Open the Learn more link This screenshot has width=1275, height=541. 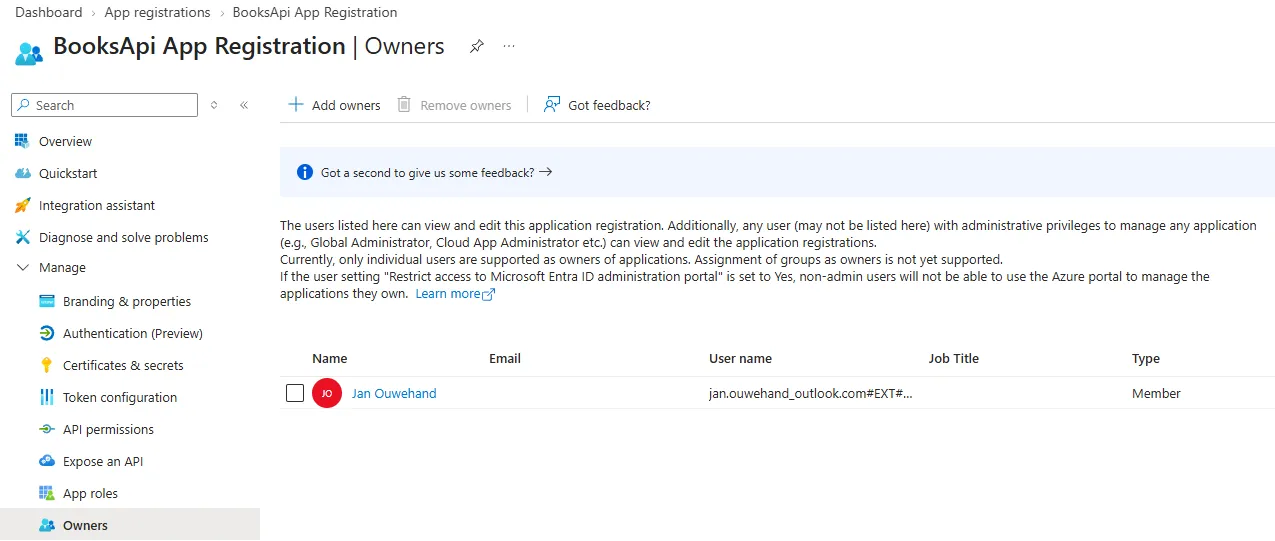pyautogui.click(x=448, y=294)
